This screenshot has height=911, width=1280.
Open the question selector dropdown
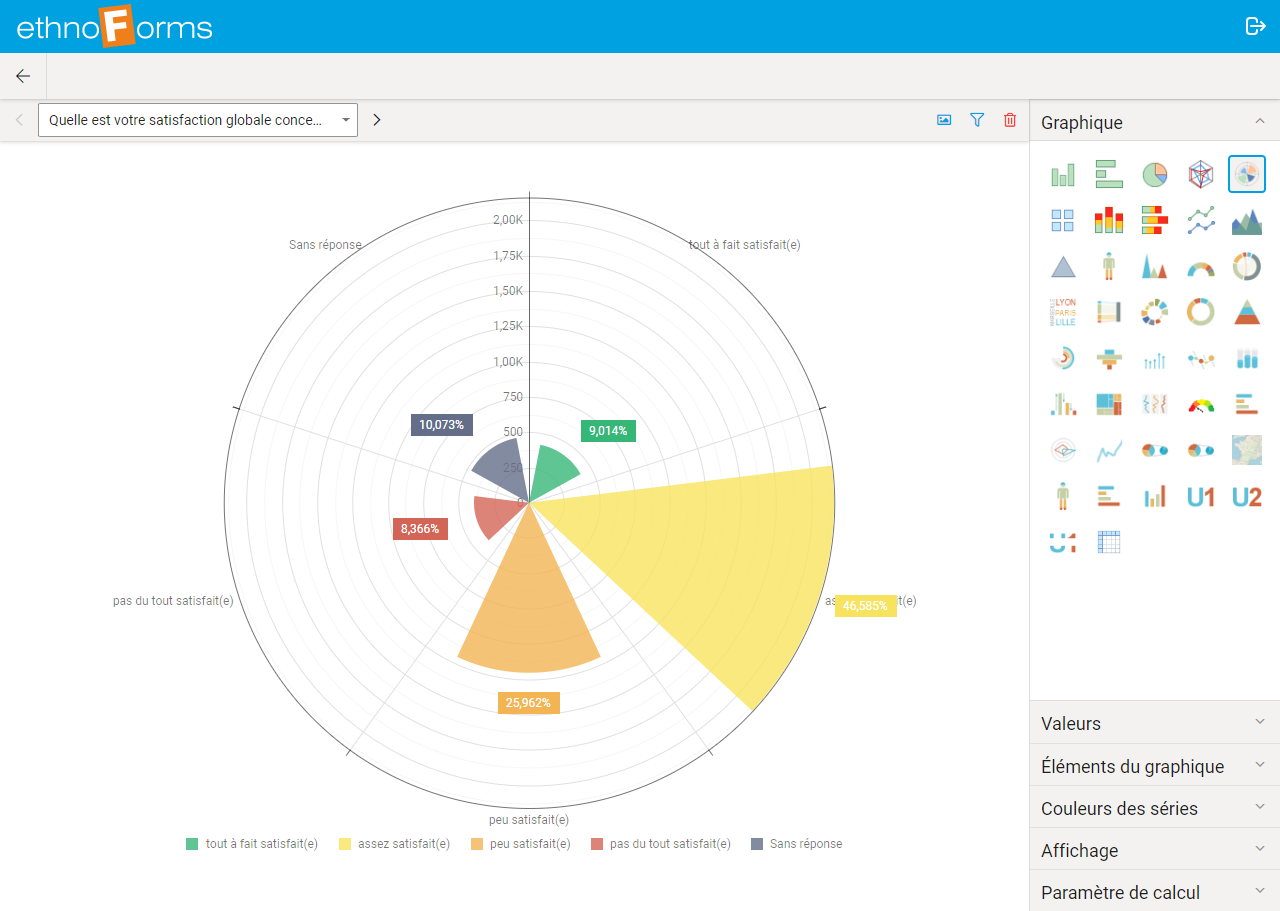pyautogui.click(x=198, y=120)
